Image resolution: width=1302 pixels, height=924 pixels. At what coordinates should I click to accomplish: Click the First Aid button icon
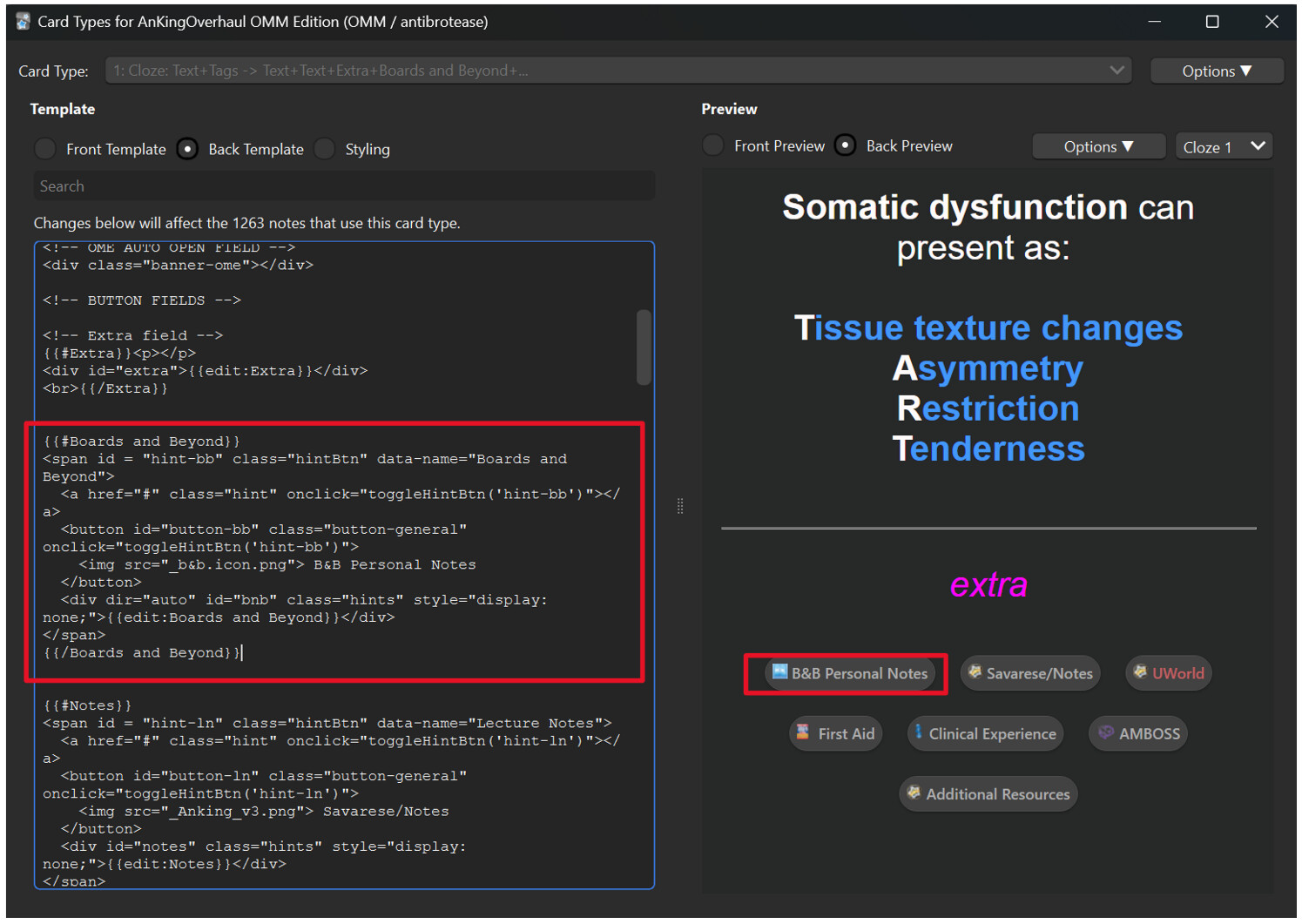(803, 732)
